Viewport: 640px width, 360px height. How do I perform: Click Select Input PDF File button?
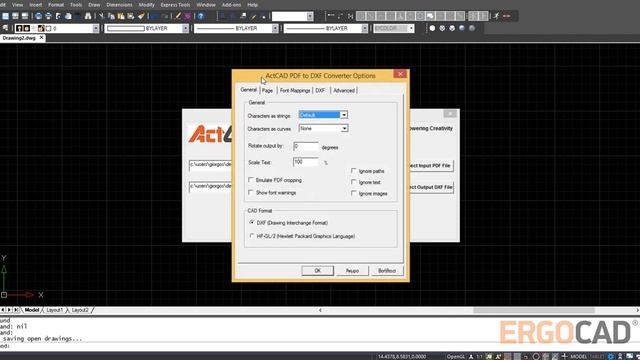(431, 166)
